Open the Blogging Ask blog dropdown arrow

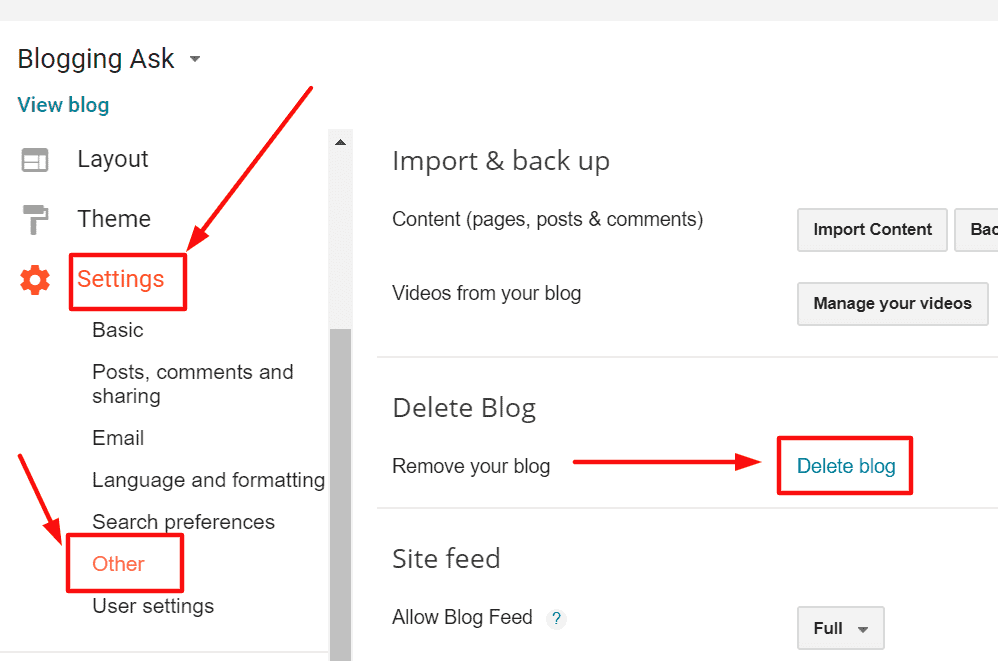(x=195, y=59)
